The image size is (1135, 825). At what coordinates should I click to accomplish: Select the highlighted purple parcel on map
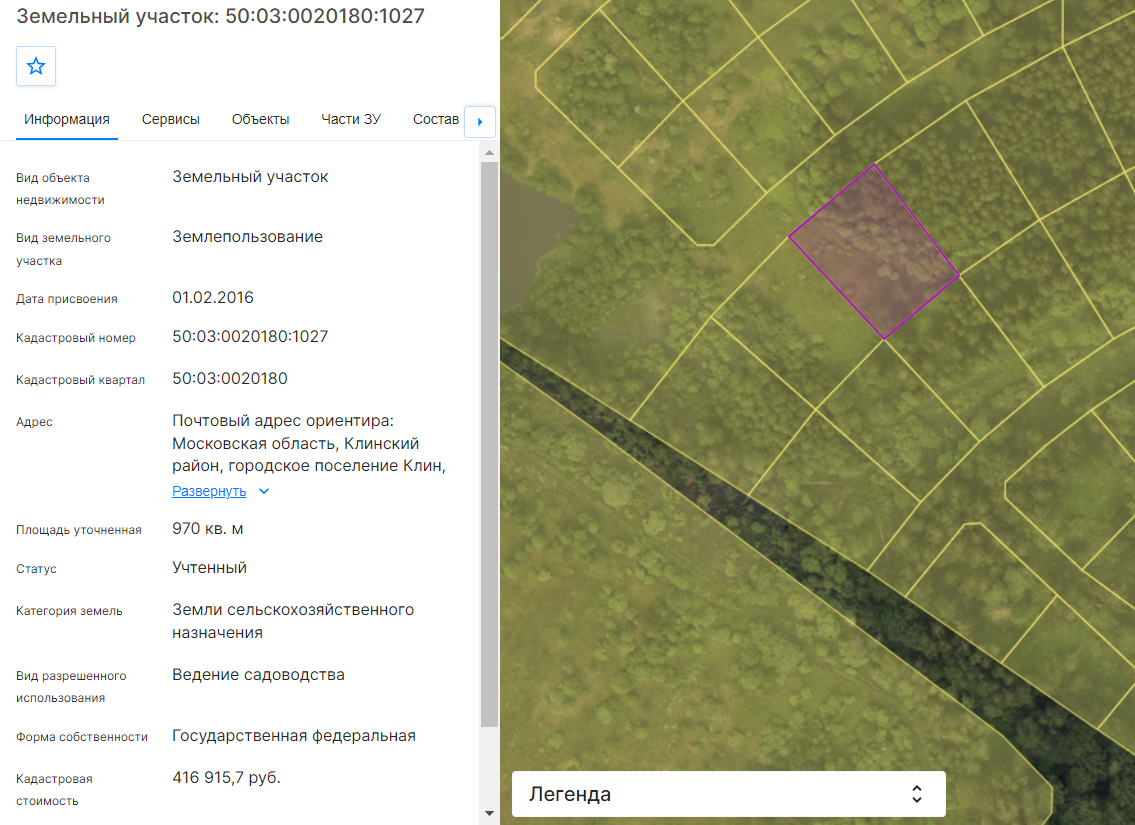875,252
